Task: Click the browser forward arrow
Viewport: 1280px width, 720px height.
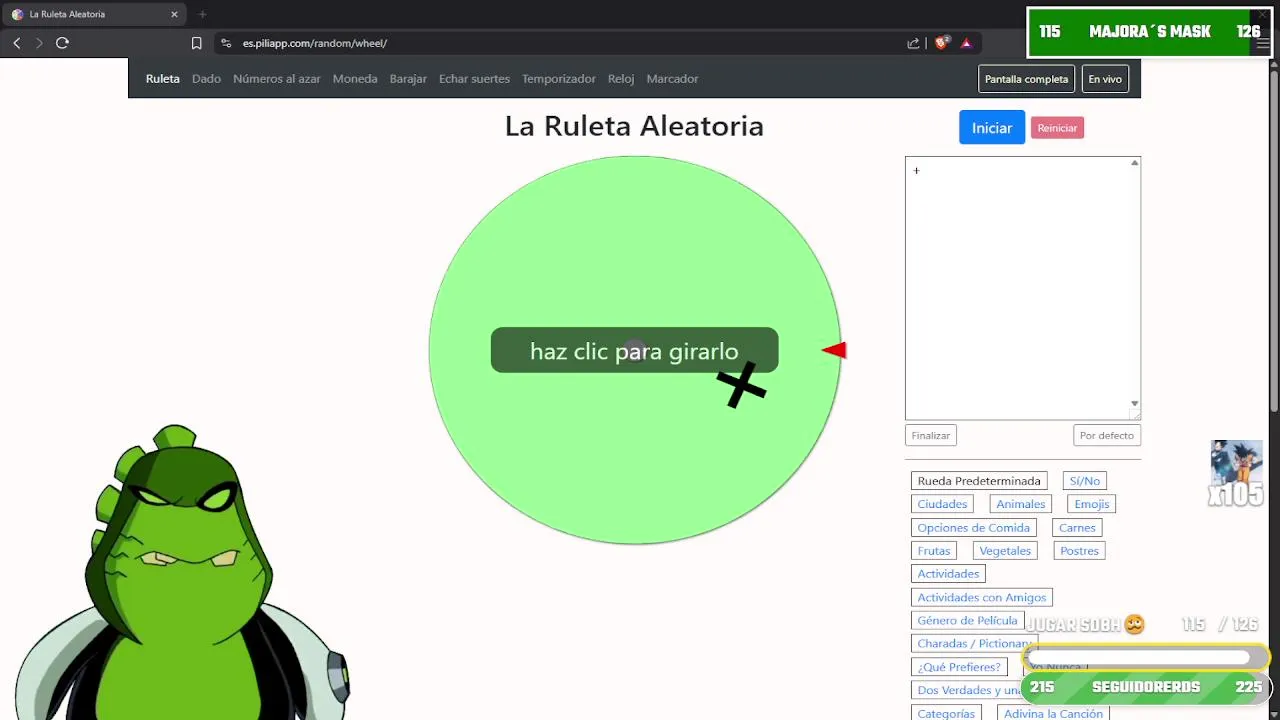Action: pyautogui.click(x=39, y=43)
